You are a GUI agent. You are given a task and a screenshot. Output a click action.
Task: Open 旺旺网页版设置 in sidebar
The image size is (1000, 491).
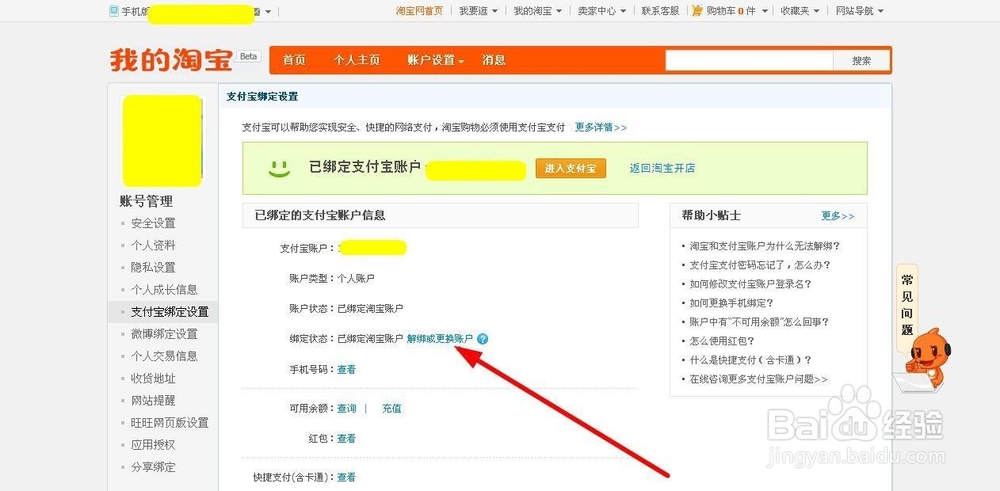[170, 423]
